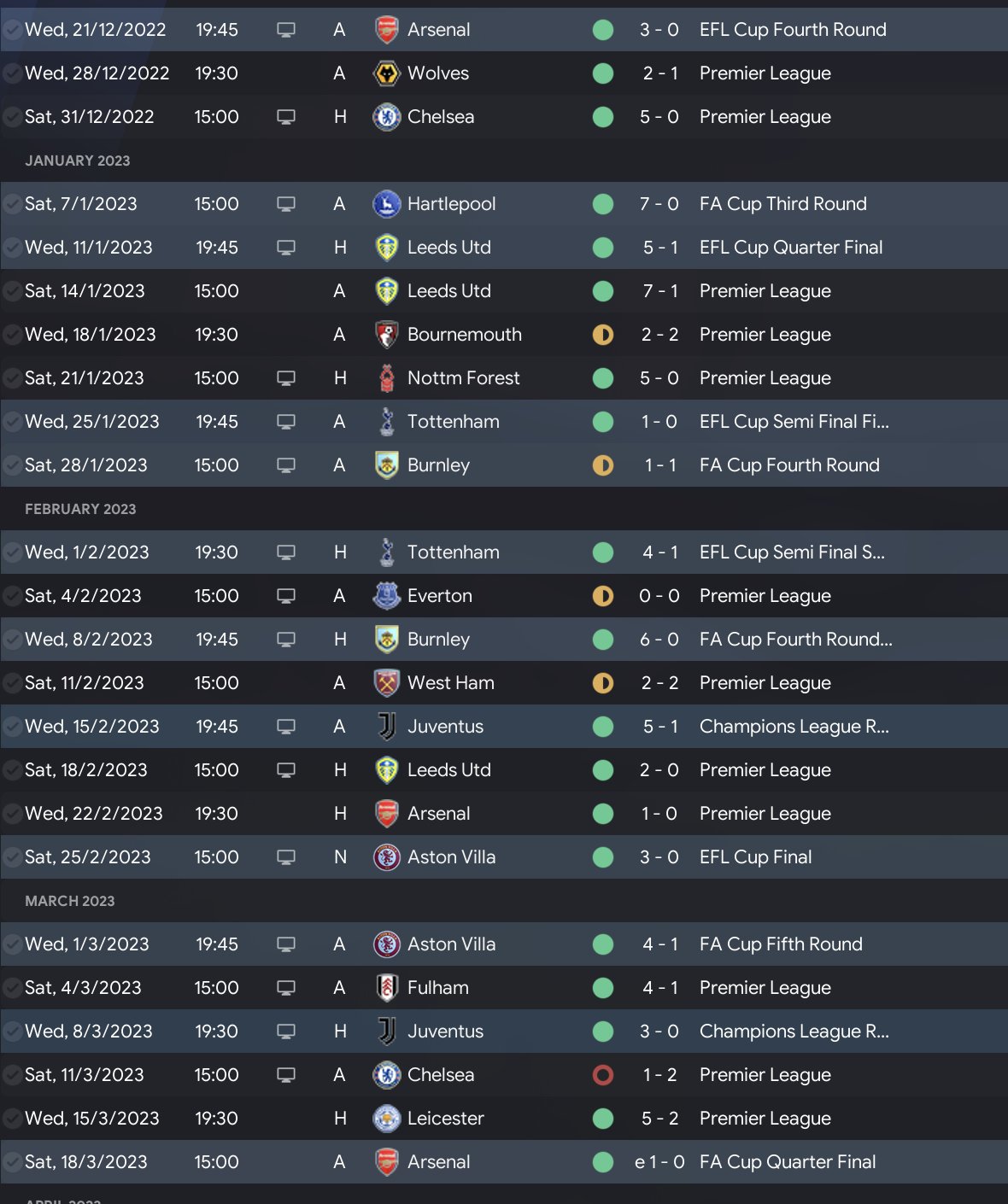Toggle the check circle beside Sat, 7/1/2023
The image size is (1008, 1204).
(13, 204)
